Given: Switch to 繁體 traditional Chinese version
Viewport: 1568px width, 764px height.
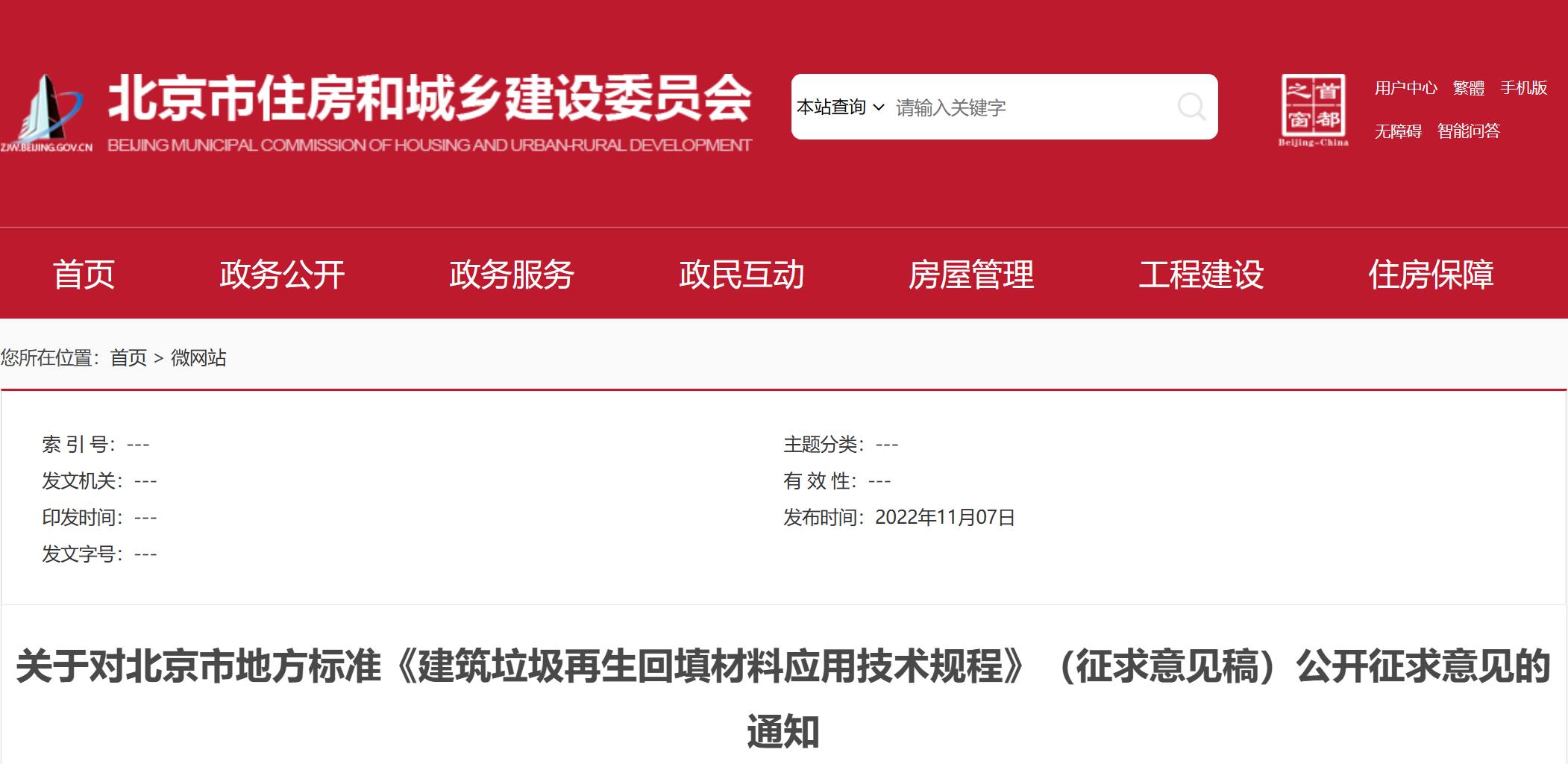Looking at the screenshot, I should (x=1468, y=88).
